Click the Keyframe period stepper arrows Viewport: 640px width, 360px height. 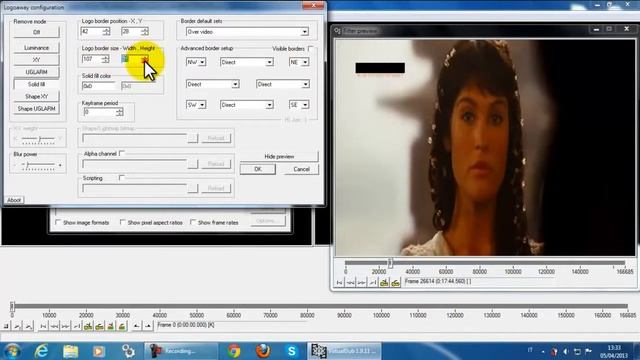[x=119, y=112]
